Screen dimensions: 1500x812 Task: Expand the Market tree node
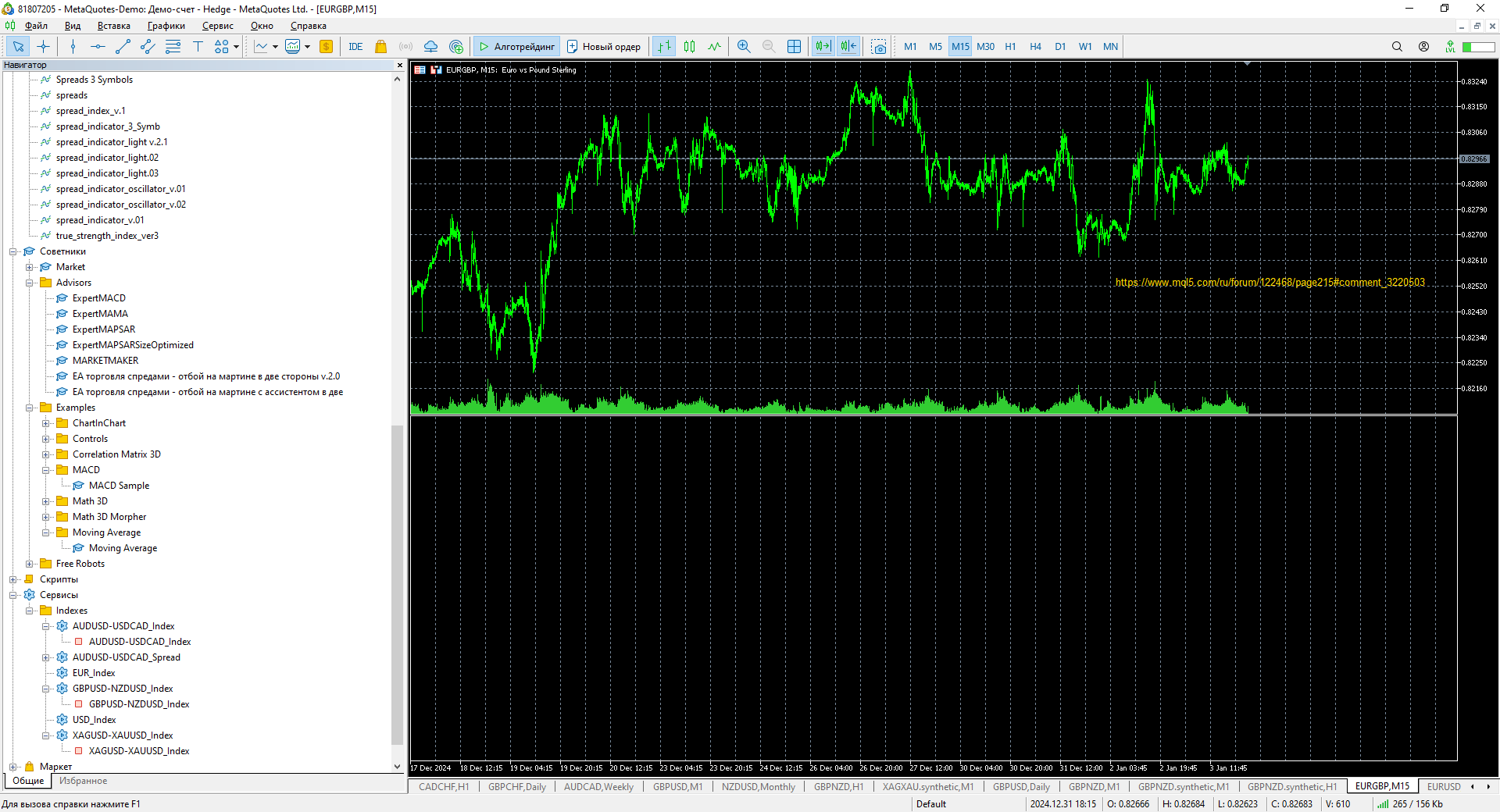30,267
